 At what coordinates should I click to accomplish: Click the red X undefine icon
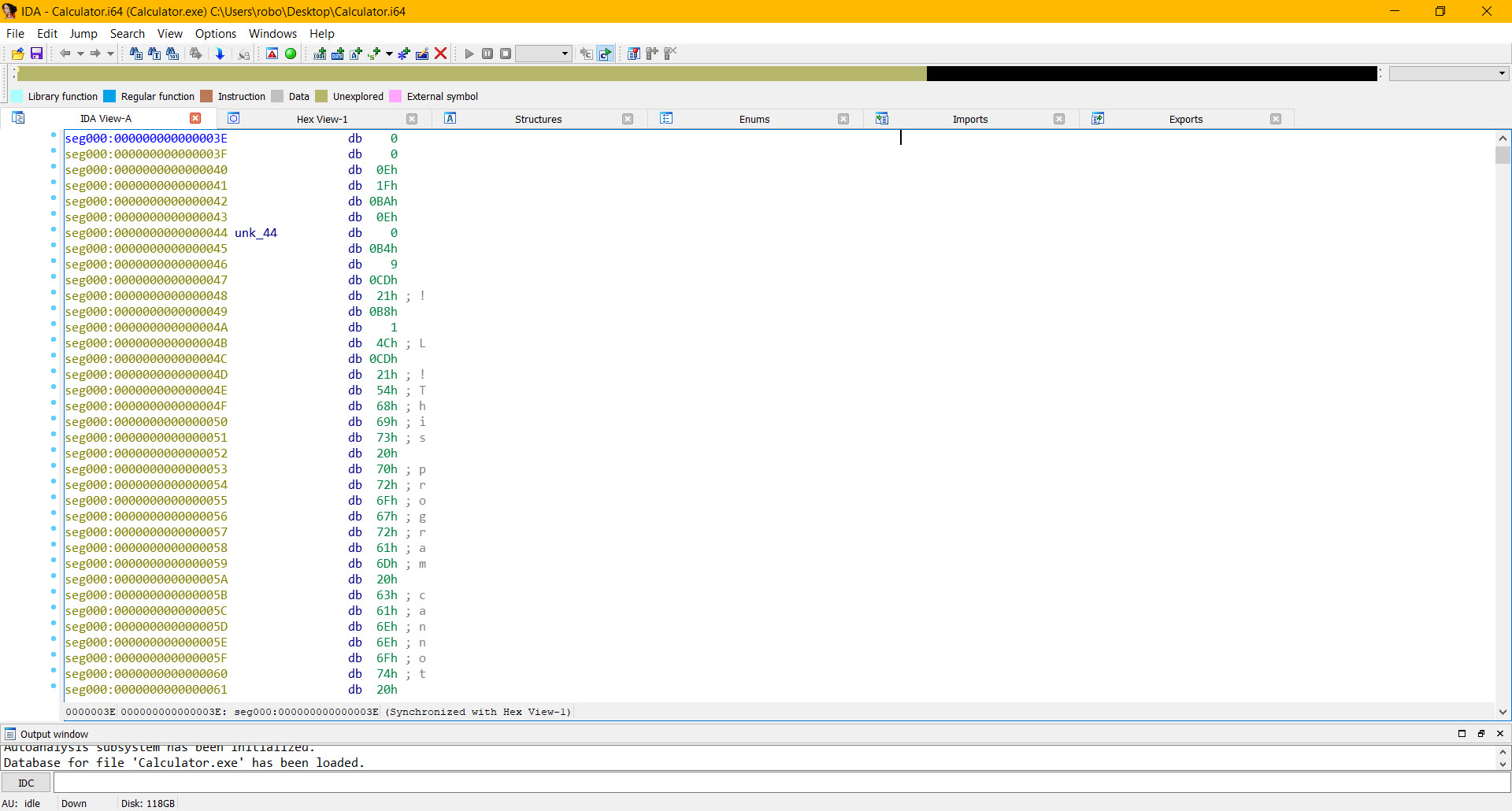(x=441, y=54)
